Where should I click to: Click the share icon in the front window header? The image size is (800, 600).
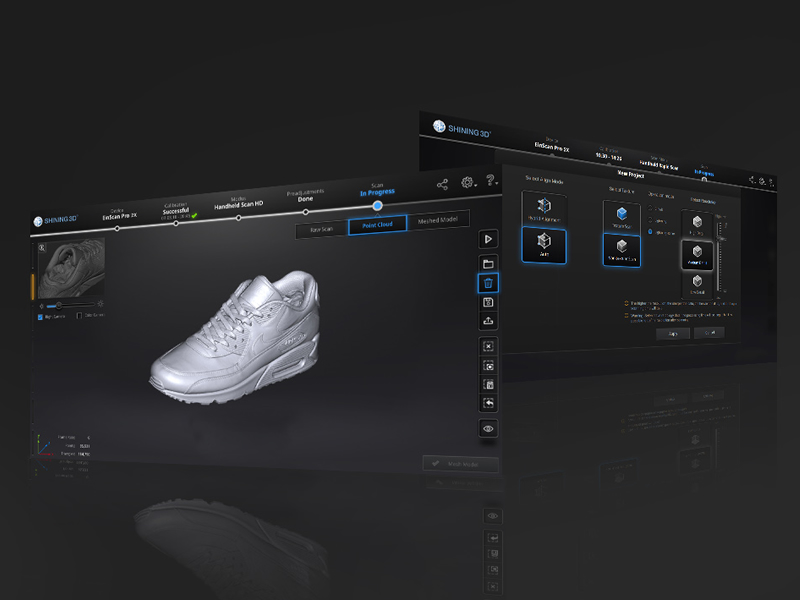click(442, 185)
